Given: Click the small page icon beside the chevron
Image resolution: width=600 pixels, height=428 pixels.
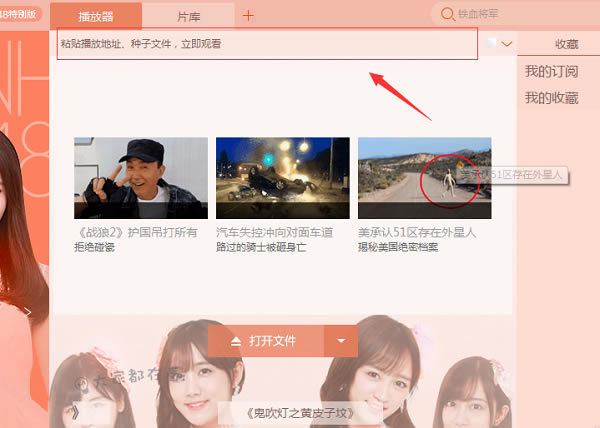Looking at the screenshot, I should [492, 44].
